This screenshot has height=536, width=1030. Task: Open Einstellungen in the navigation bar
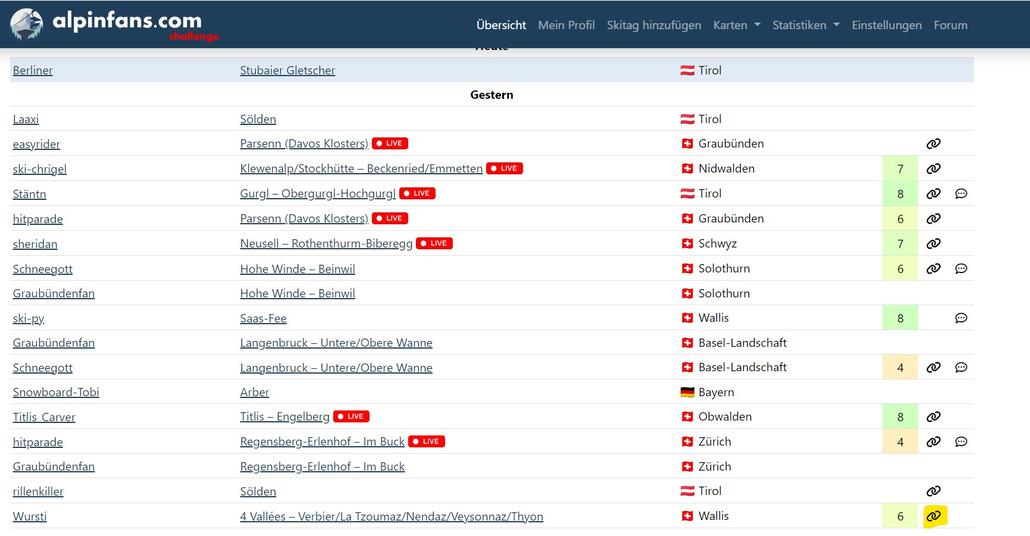click(x=886, y=25)
